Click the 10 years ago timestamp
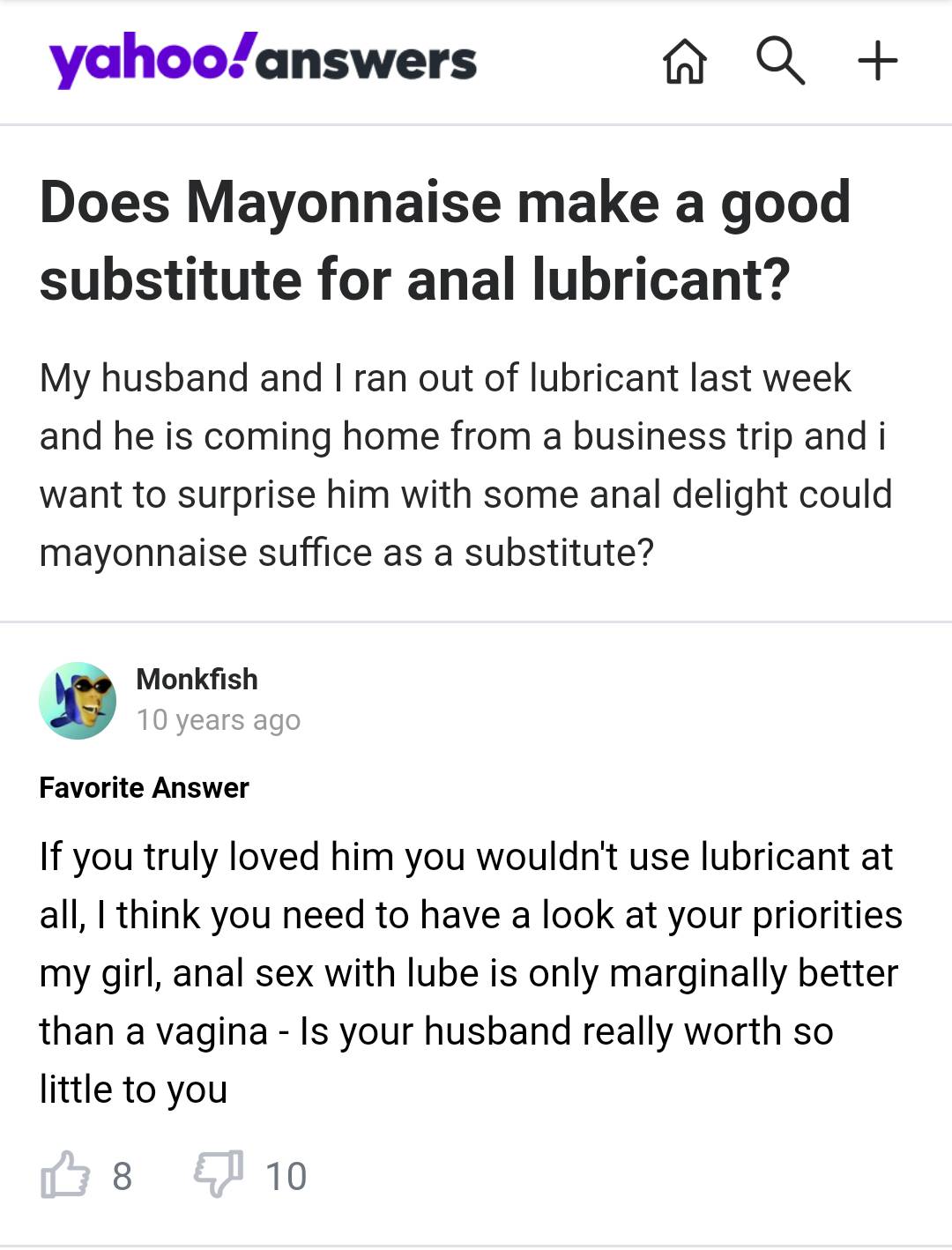The image size is (952, 1250). tap(219, 720)
